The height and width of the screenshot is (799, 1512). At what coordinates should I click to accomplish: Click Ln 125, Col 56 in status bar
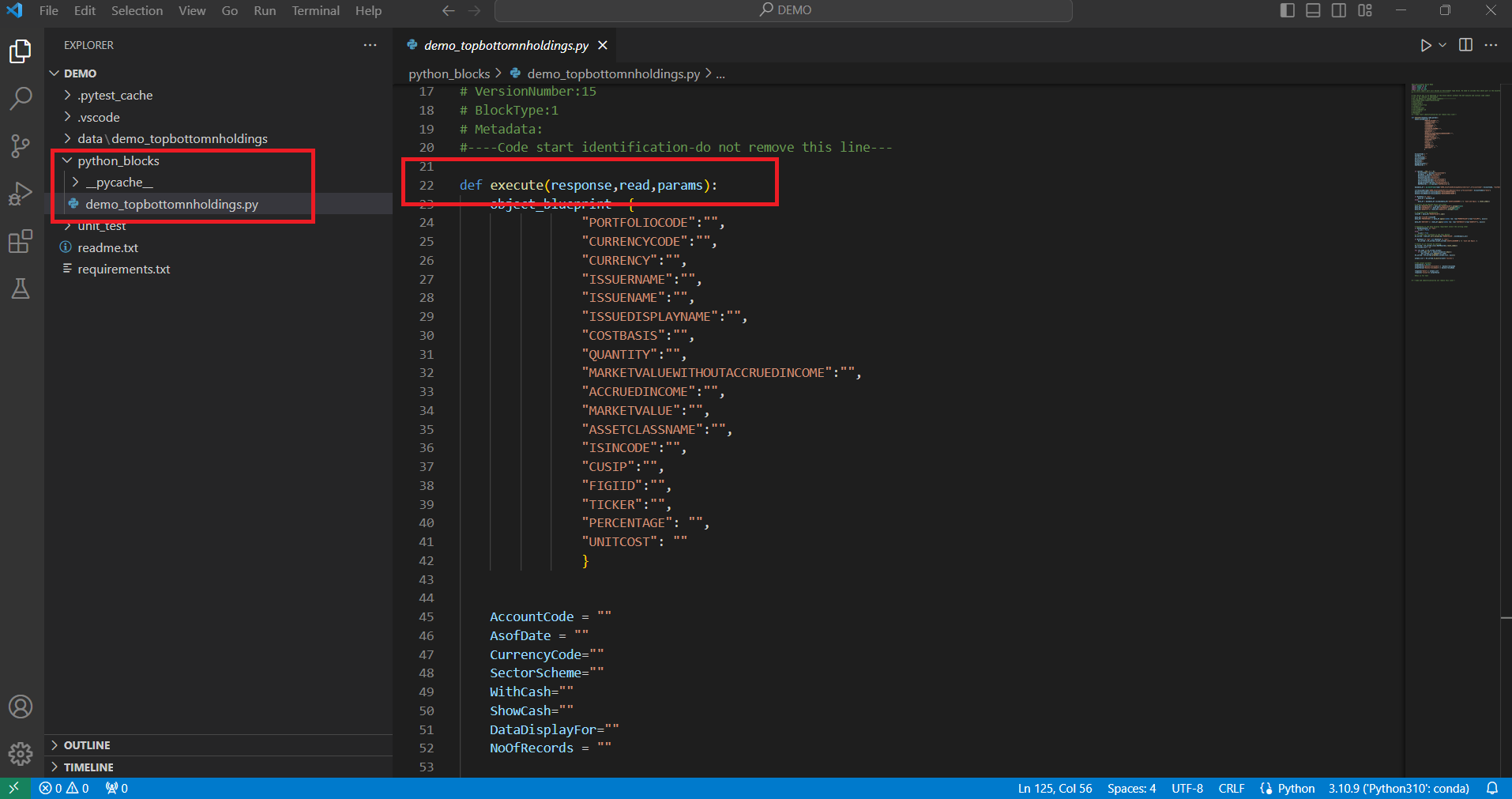(x=1055, y=788)
